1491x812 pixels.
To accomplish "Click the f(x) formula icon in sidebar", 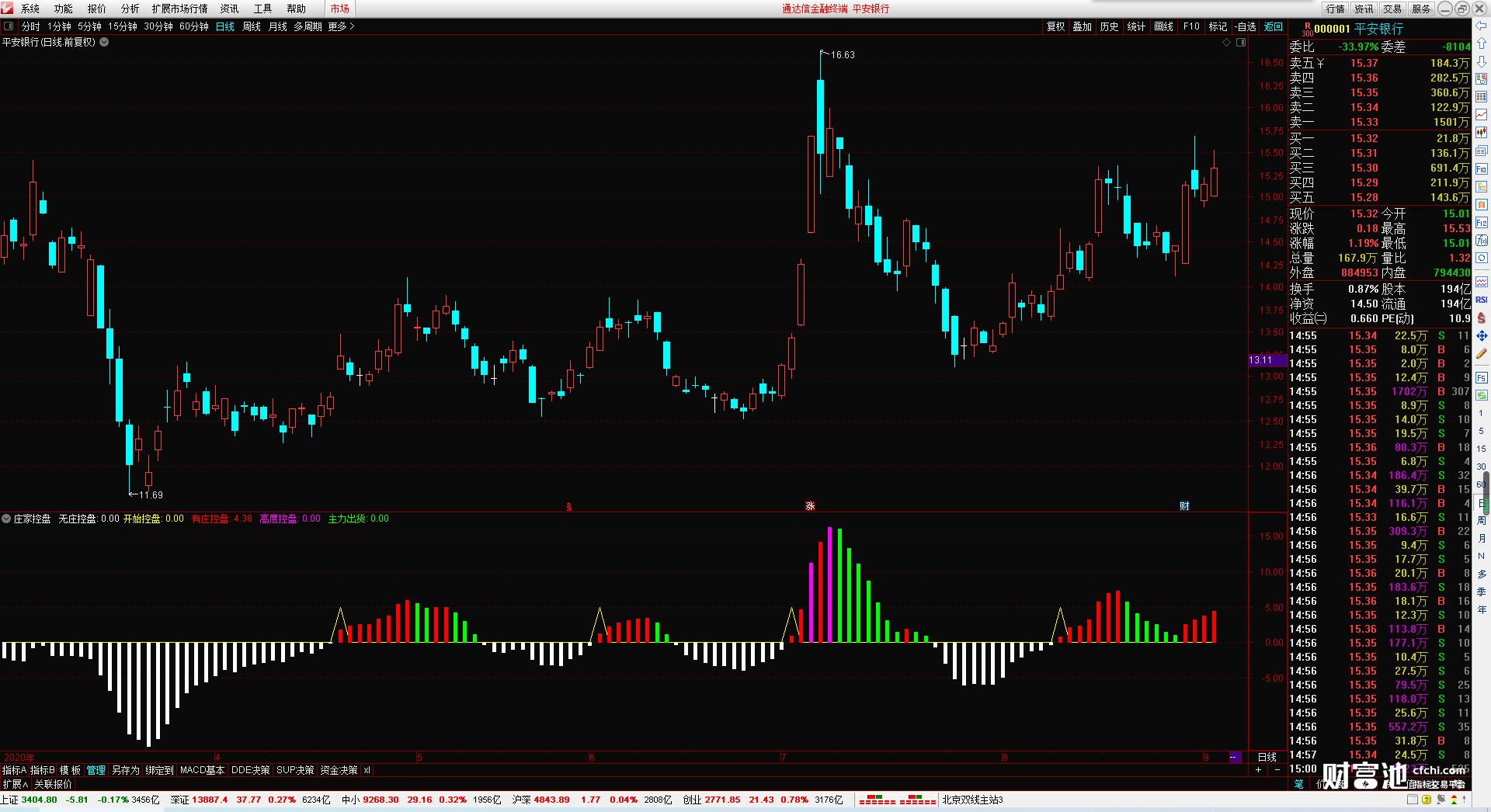I will [1482, 241].
